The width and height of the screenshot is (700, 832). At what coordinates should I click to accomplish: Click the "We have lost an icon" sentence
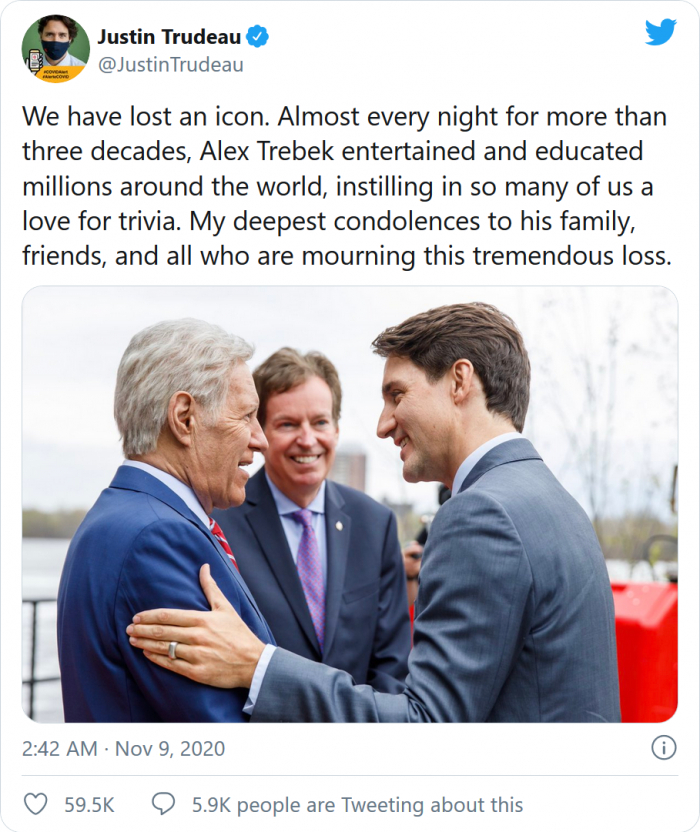(x=144, y=117)
